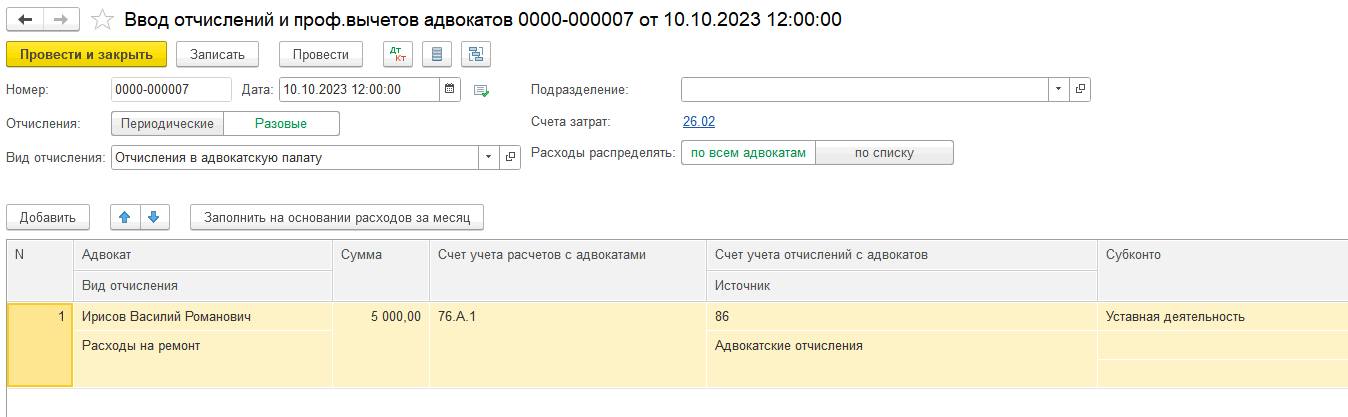Switch Отчисления to Периодические
The height and width of the screenshot is (417, 1348).
[x=167, y=123]
